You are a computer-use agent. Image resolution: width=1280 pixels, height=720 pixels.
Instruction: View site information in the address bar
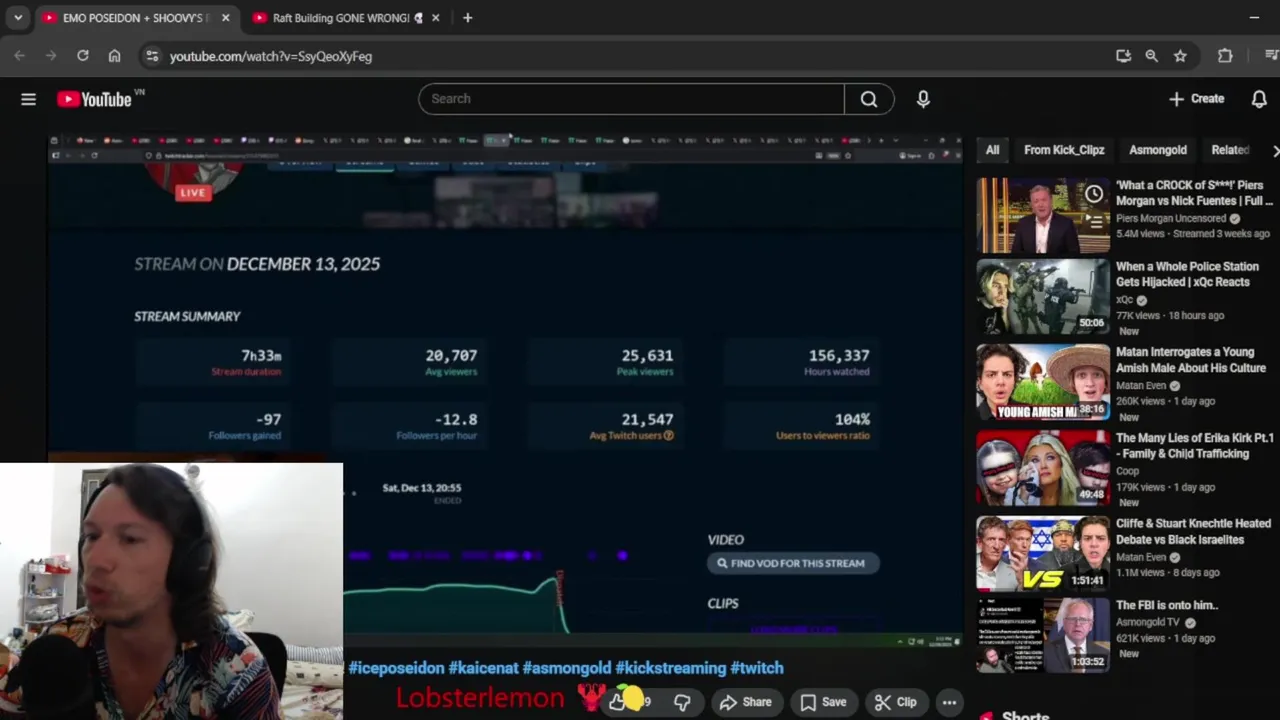pyautogui.click(x=152, y=56)
